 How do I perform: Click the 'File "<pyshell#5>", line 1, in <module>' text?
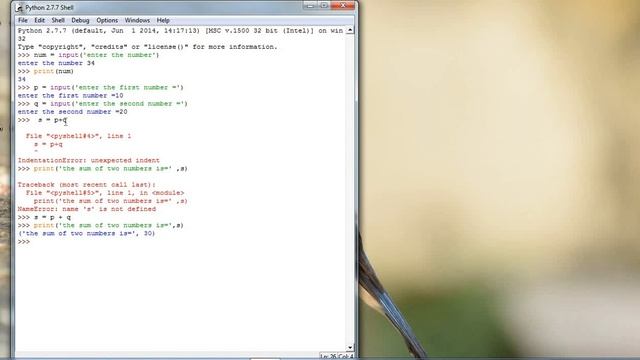click(x=105, y=193)
